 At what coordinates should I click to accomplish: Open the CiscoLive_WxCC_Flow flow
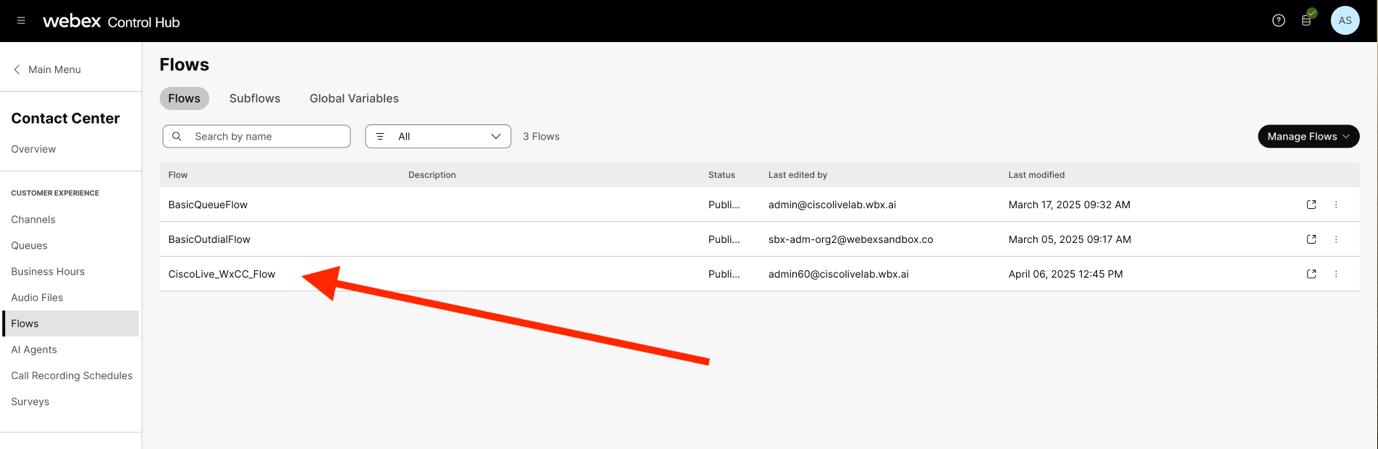coord(222,274)
